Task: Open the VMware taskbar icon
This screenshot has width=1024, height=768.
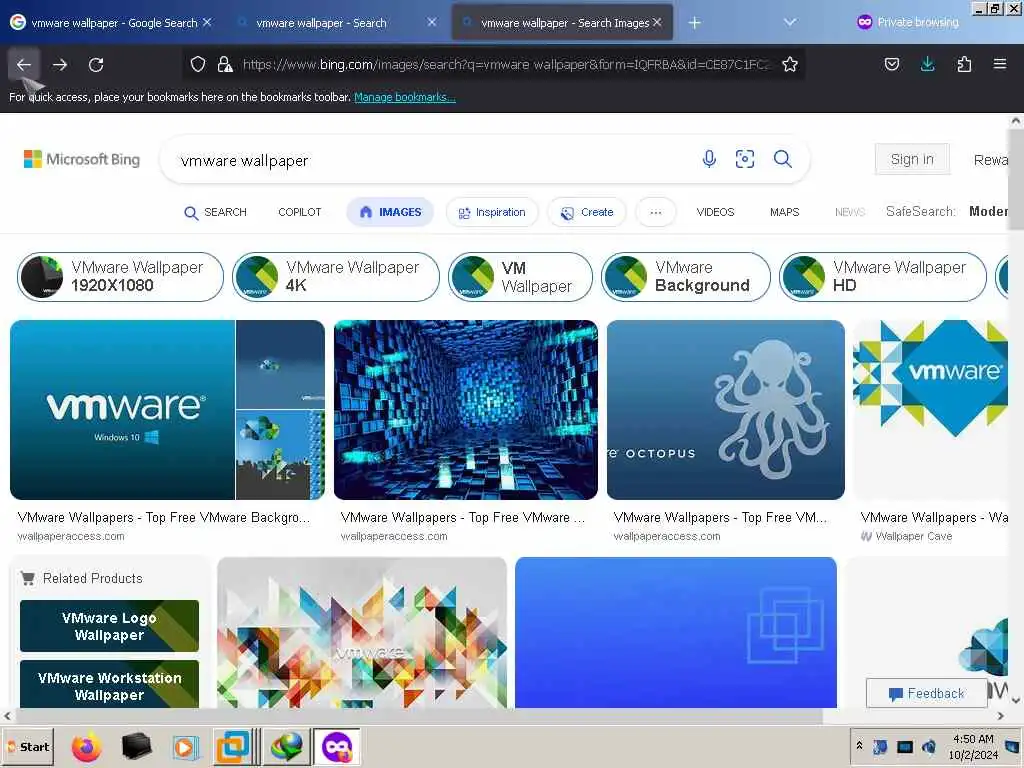Action: tap(233, 747)
